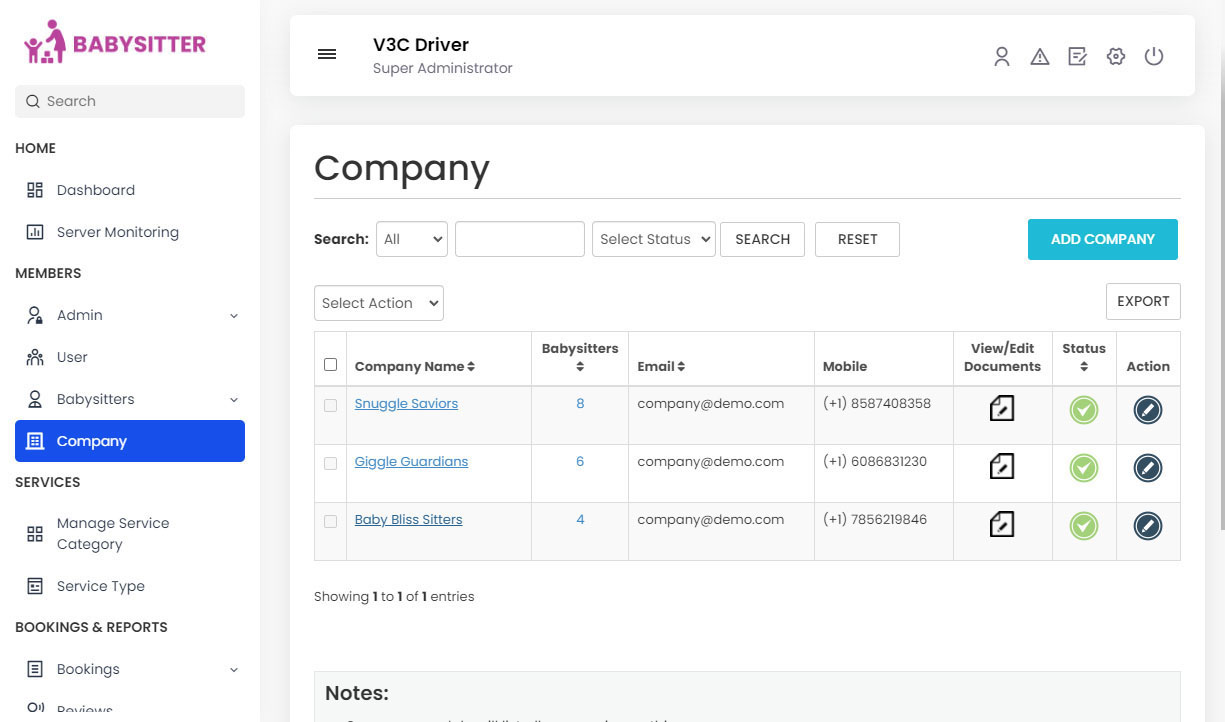The width and height of the screenshot is (1225, 722).
Task: Open the Select Status dropdown
Action: (653, 239)
